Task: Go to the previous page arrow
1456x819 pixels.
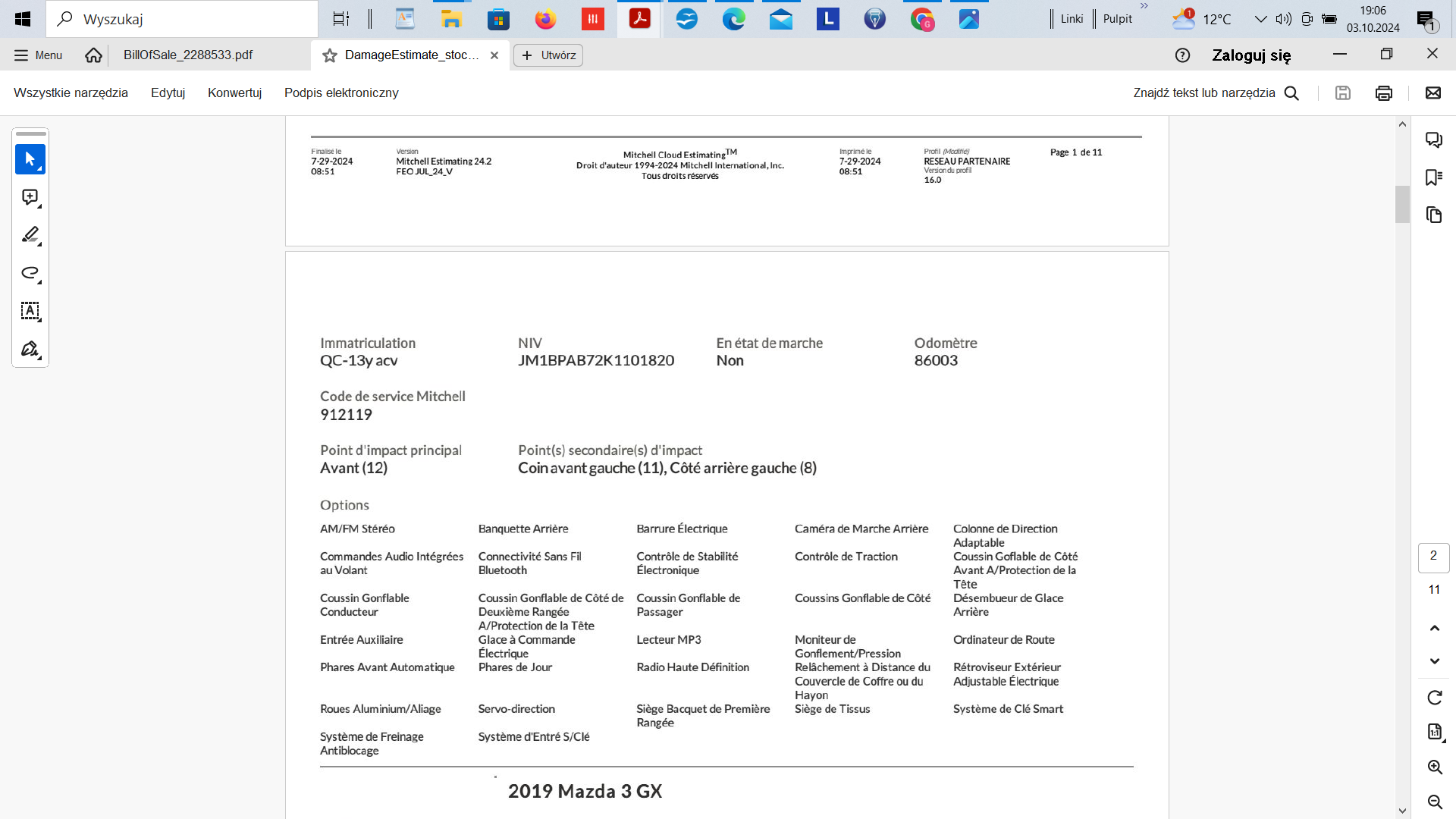Action: pos(1434,628)
